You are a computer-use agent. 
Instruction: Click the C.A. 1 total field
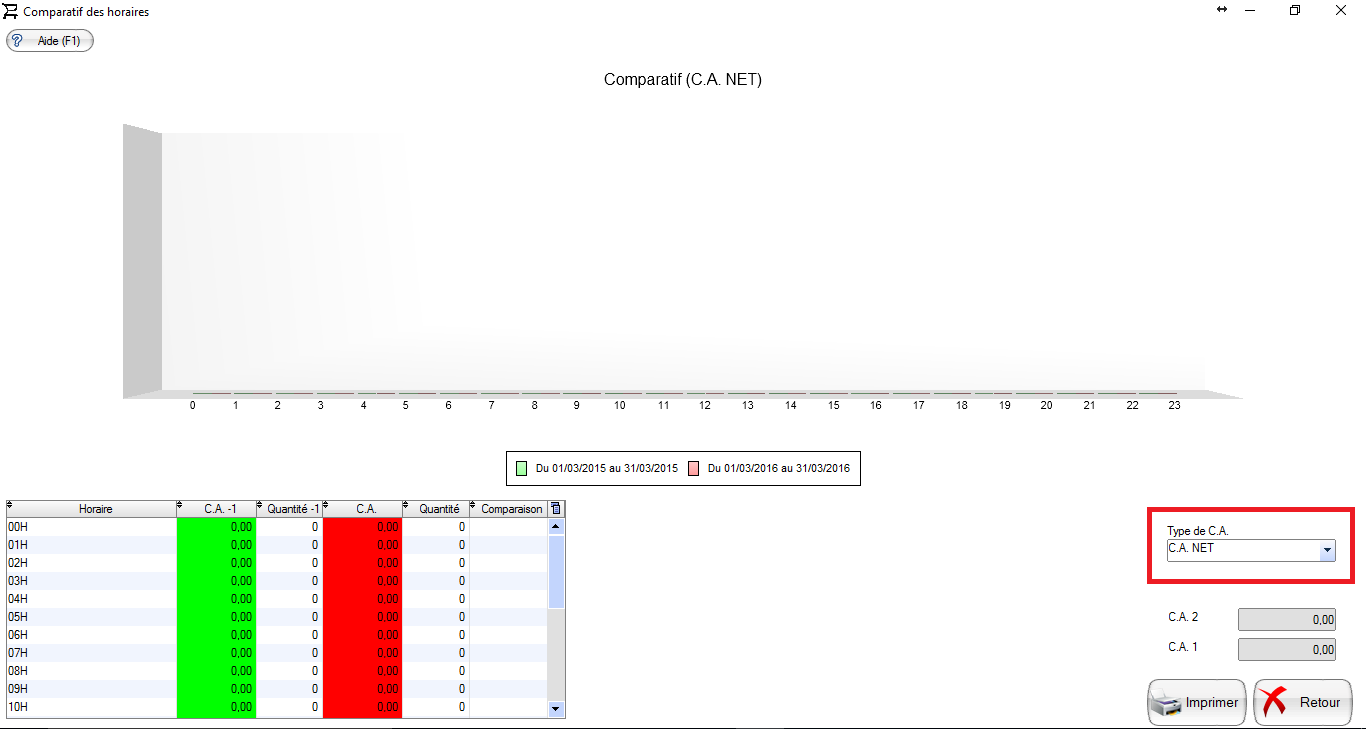(1286, 650)
